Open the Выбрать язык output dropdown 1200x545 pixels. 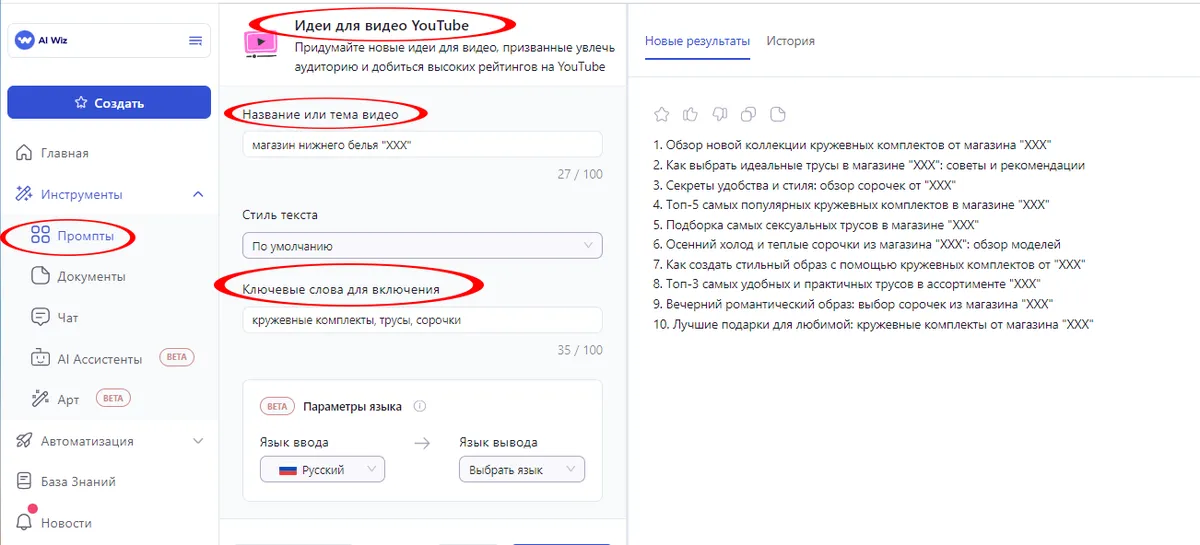[x=521, y=469]
